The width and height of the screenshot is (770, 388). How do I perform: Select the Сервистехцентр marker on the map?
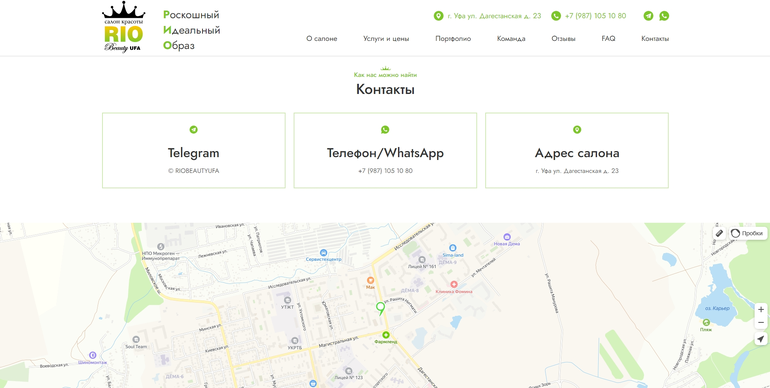pos(324,252)
